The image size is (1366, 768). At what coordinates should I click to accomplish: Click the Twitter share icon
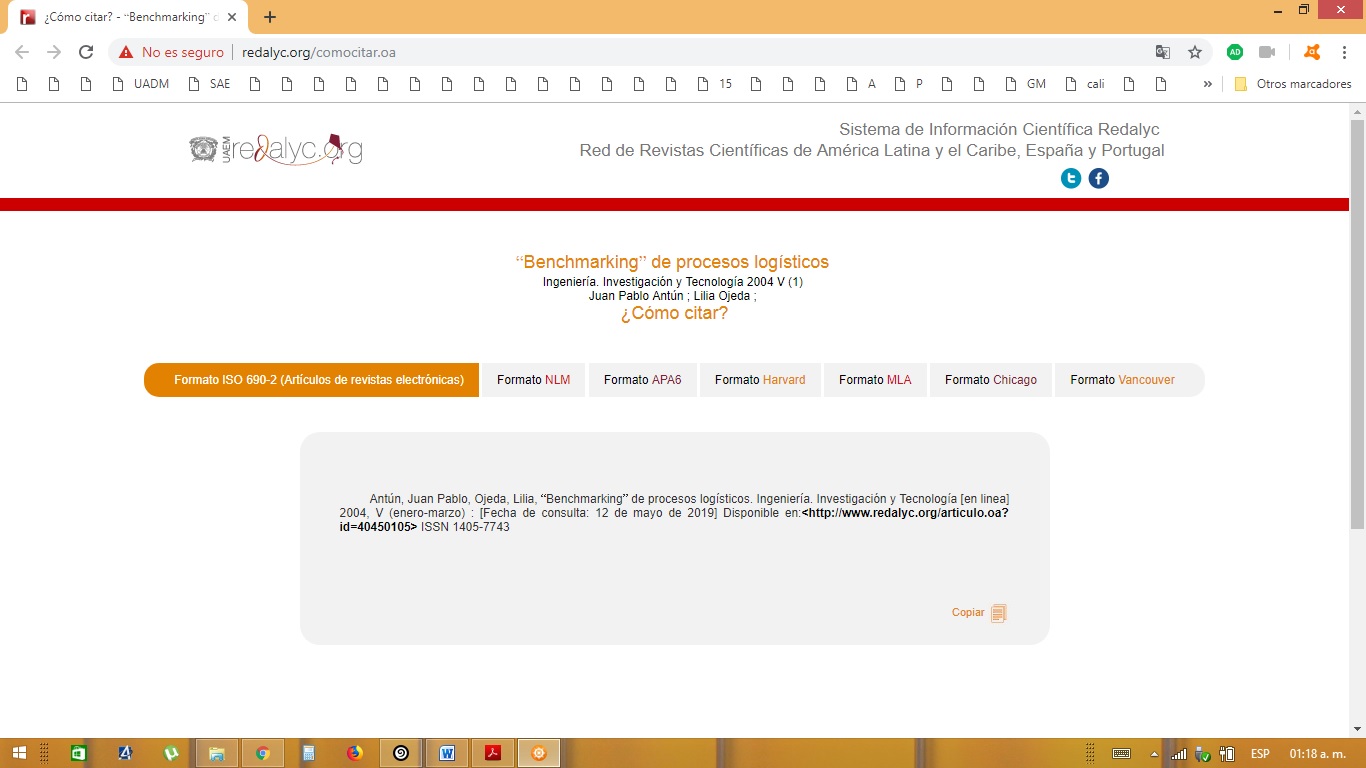[1071, 179]
